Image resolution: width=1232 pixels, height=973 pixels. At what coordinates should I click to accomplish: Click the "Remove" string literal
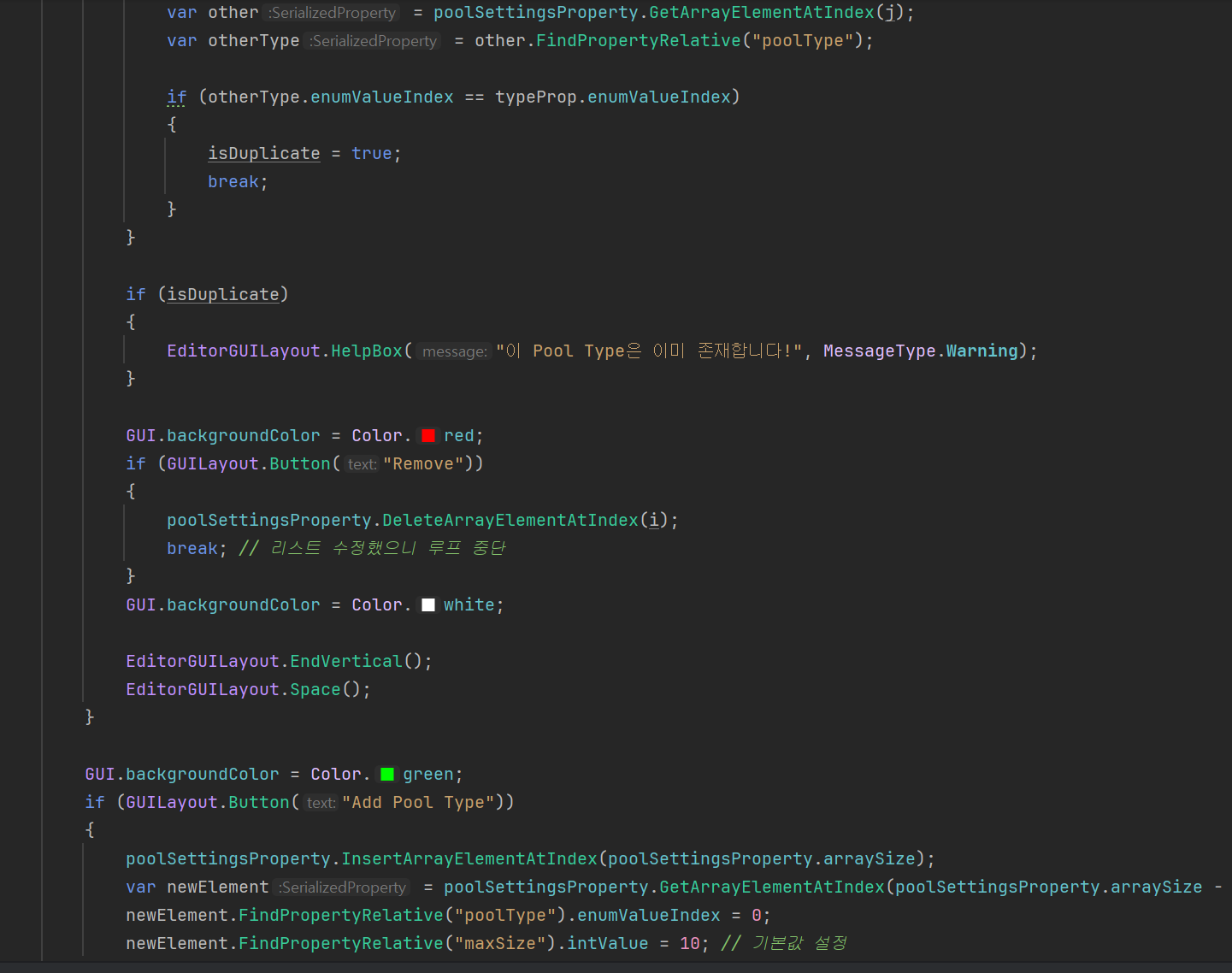[x=423, y=464]
